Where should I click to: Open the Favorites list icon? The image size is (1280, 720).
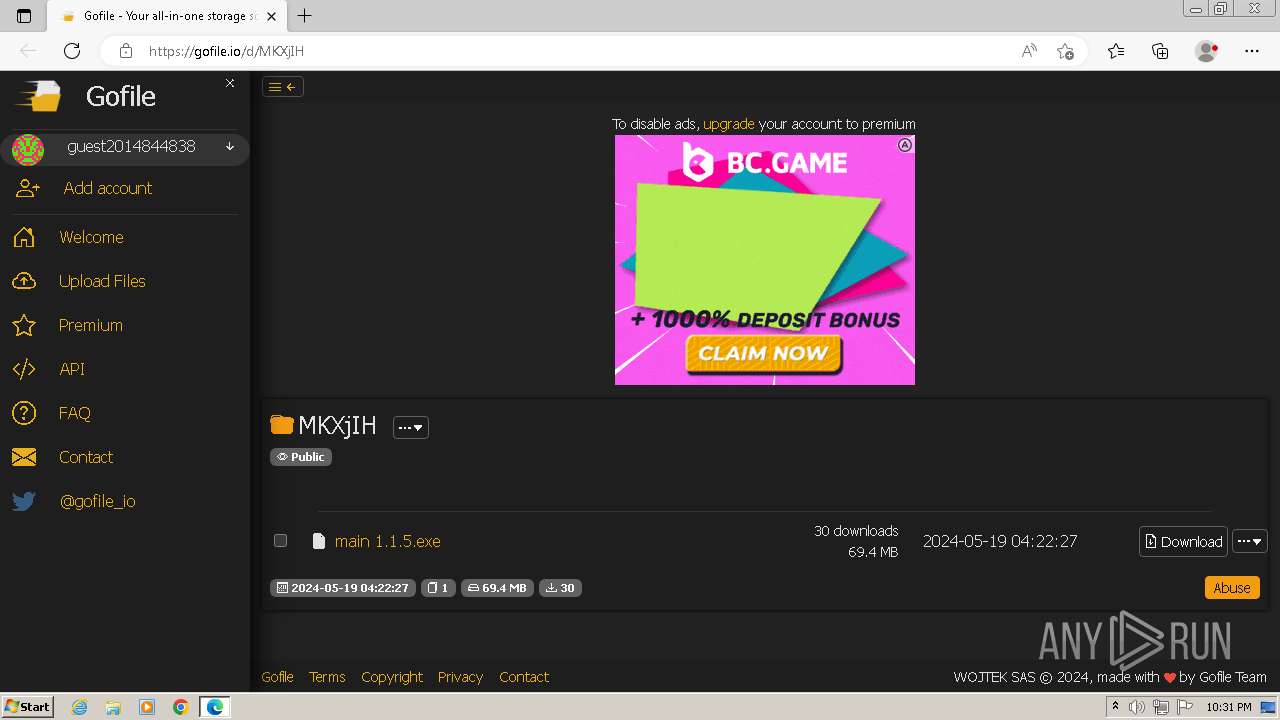pos(1116,51)
